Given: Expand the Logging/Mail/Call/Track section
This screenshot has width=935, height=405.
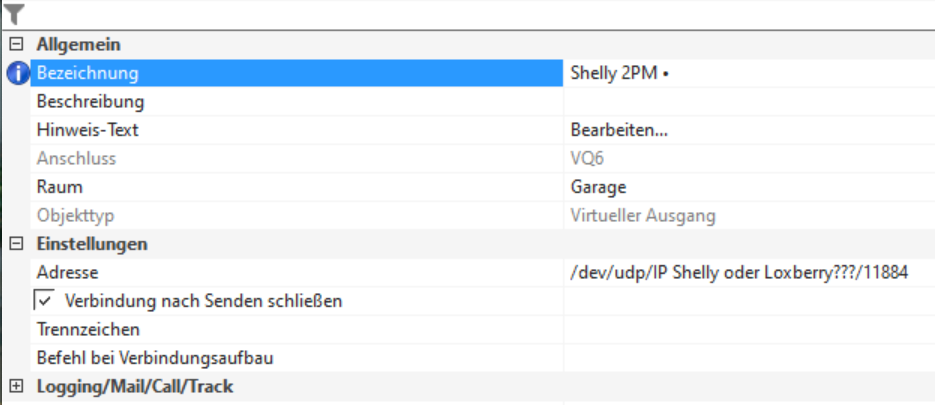Looking at the screenshot, I should click(16, 386).
